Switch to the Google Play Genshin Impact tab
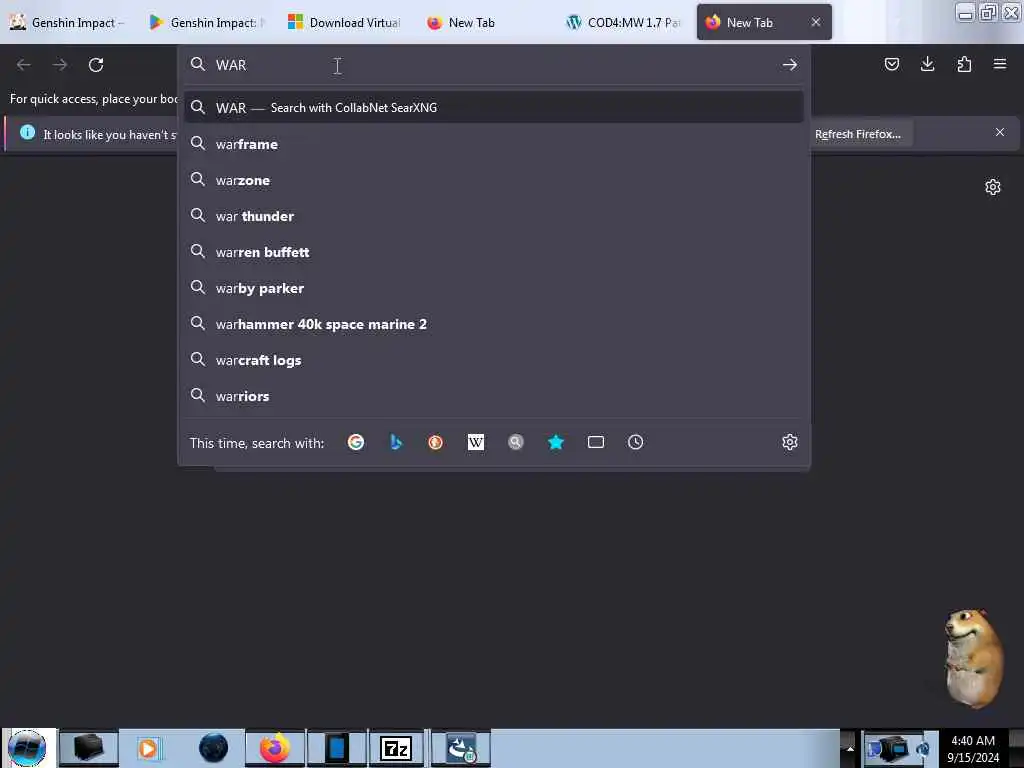The image size is (1024, 768). pos(207,22)
